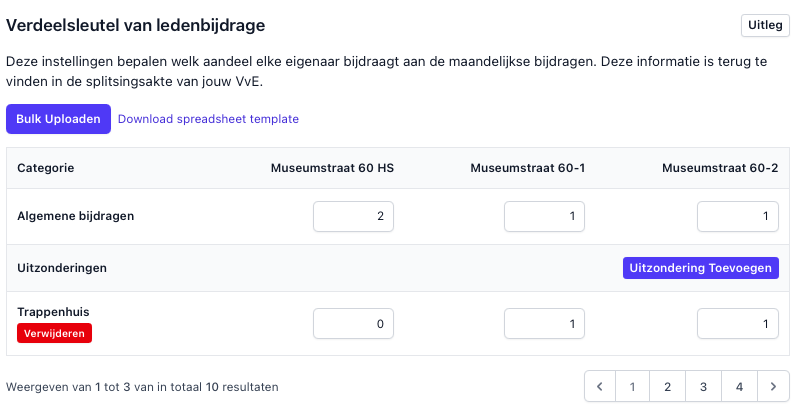Open Download spreadsheet template link
Image resolution: width=800 pixels, height=410 pixels.
tap(208, 119)
